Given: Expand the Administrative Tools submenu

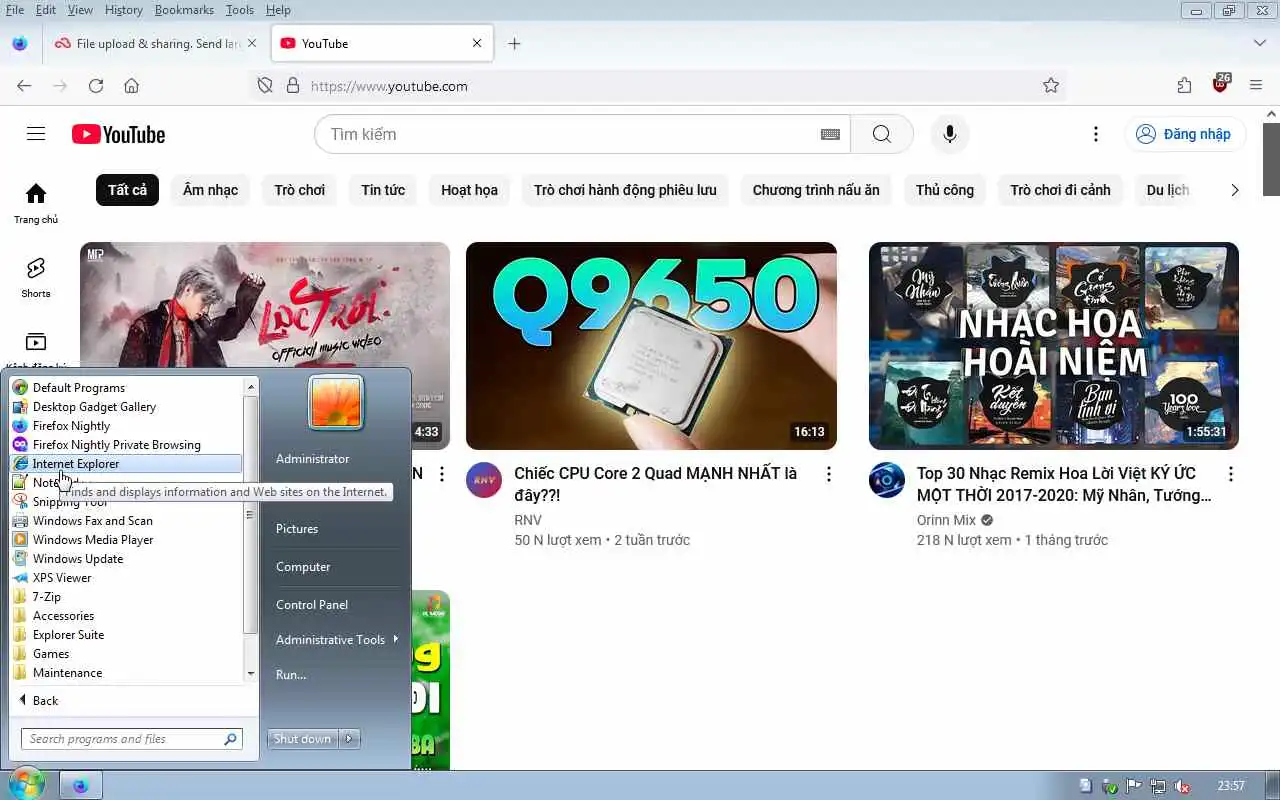Looking at the screenshot, I should [336, 640].
